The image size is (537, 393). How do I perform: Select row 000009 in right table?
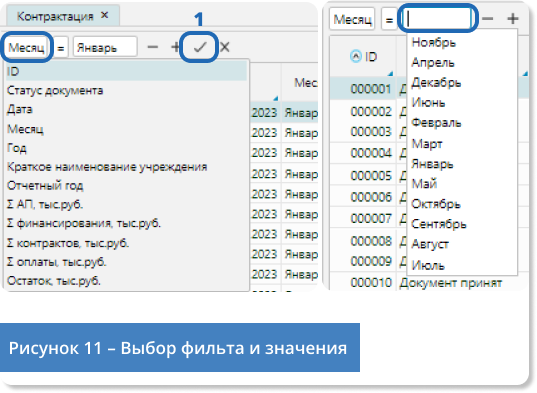(x=371, y=261)
